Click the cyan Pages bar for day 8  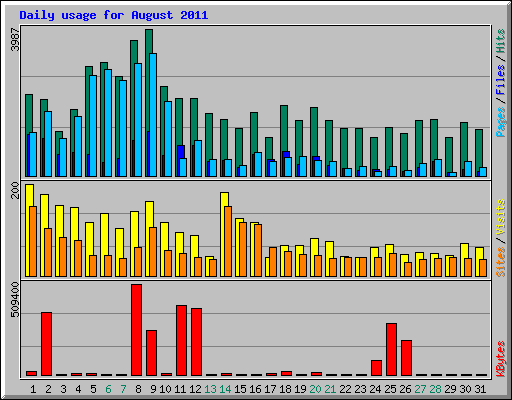[x=138, y=120]
